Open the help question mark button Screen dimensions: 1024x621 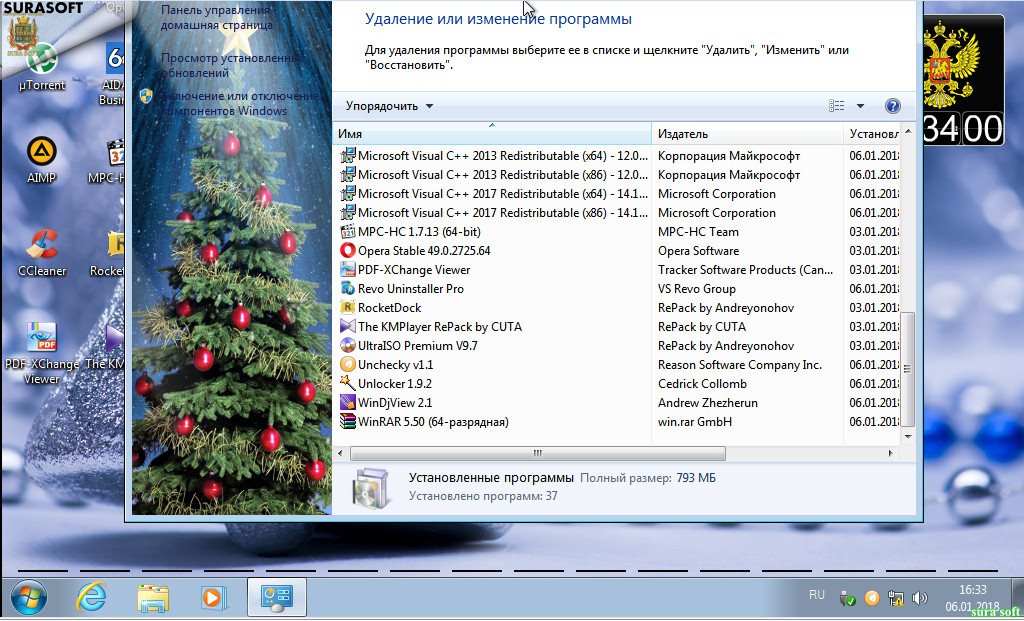tap(893, 106)
